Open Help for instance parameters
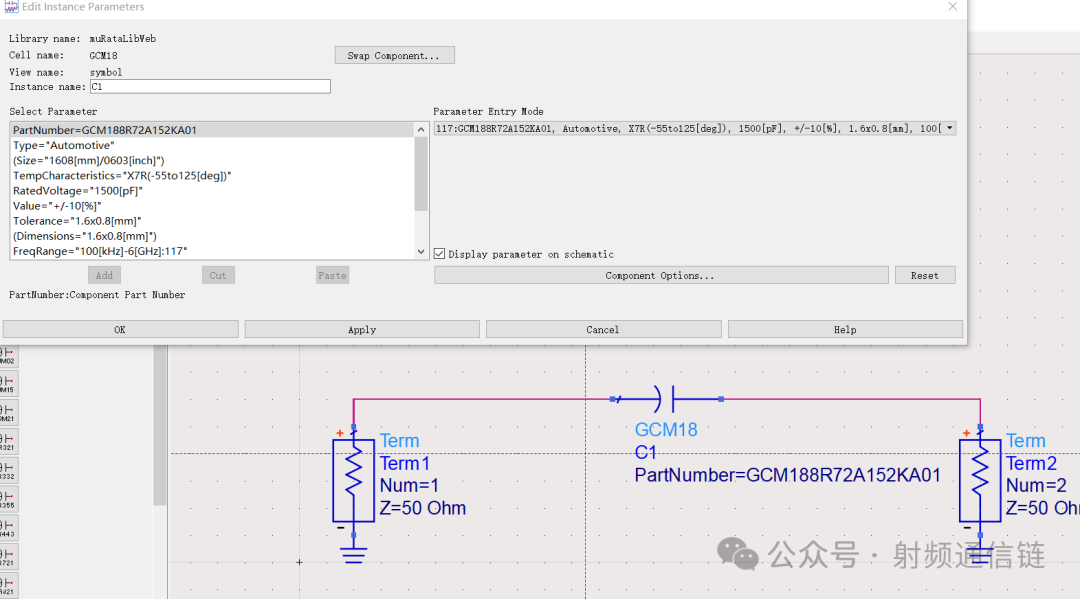The height and width of the screenshot is (599, 1080). tap(845, 330)
